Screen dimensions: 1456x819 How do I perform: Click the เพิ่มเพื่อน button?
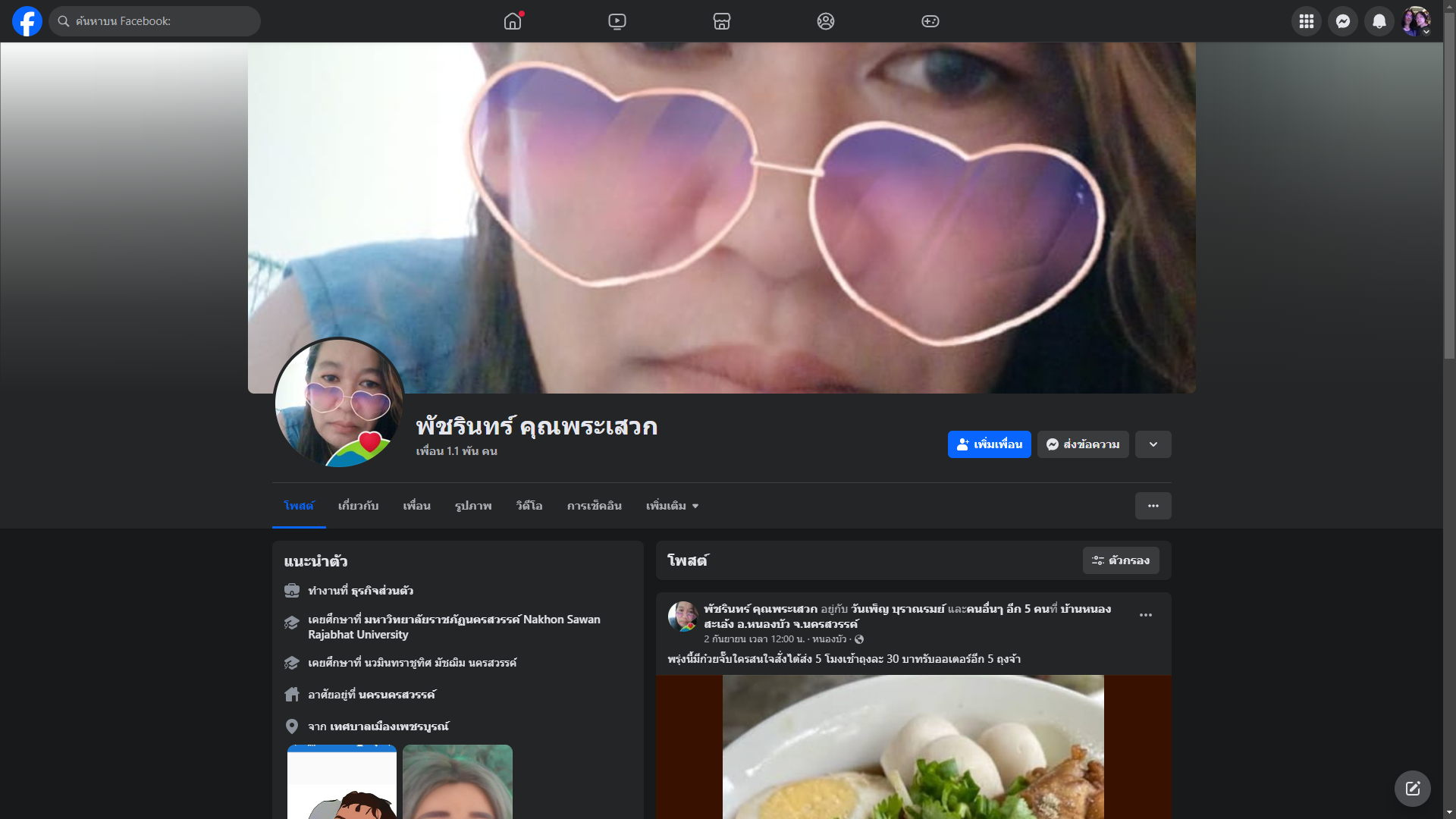(989, 444)
